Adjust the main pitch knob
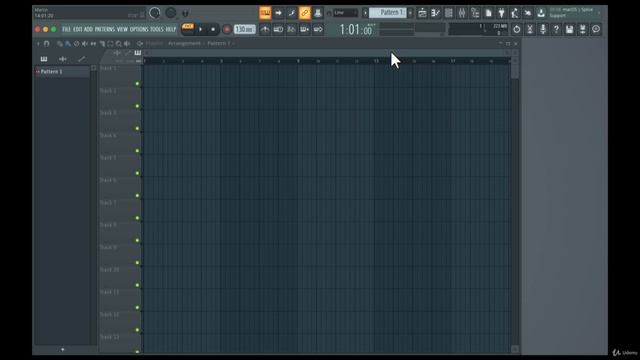The height and width of the screenshot is (360, 640). pos(171,13)
